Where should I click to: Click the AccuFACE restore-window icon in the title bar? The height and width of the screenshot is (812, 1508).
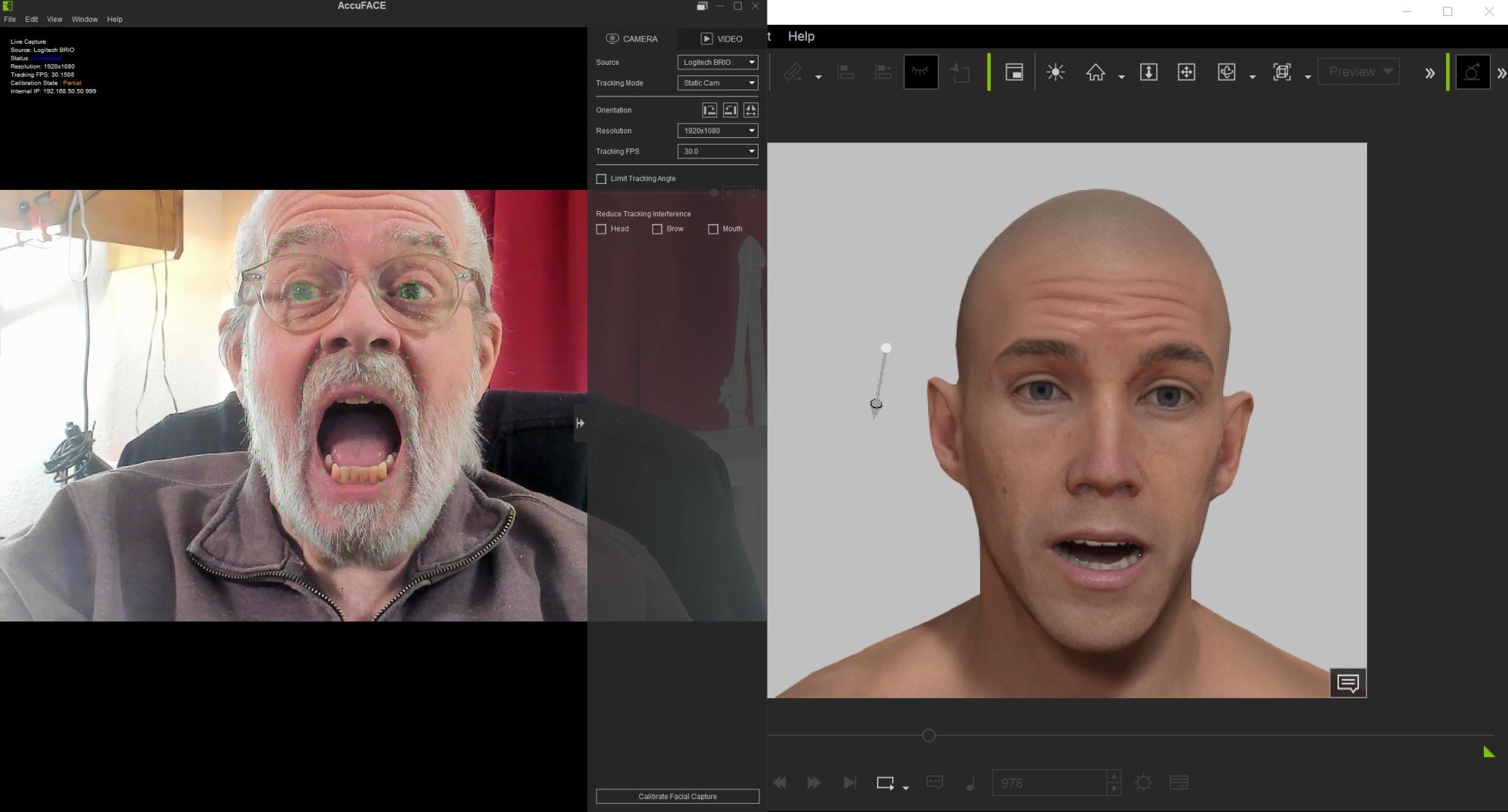[x=702, y=6]
